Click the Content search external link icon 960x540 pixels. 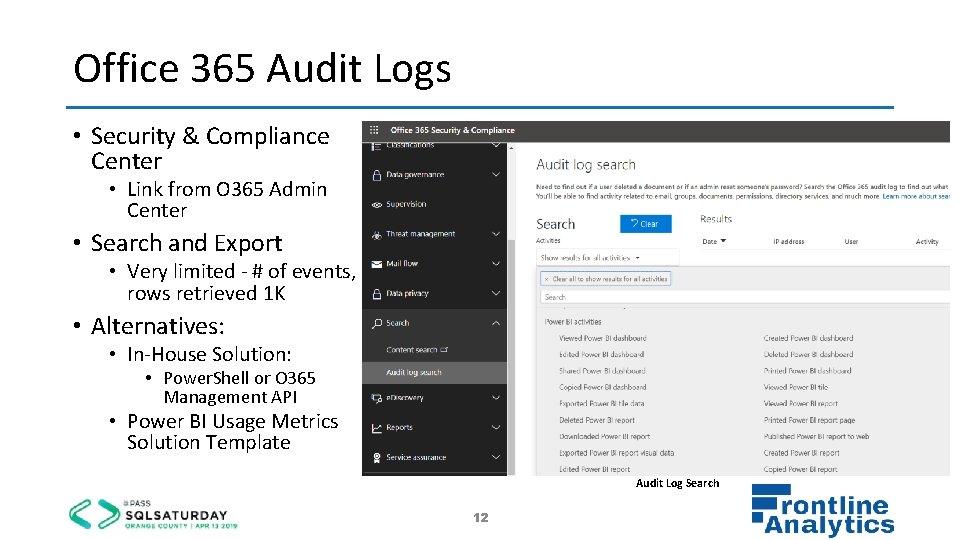(x=444, y=350)
